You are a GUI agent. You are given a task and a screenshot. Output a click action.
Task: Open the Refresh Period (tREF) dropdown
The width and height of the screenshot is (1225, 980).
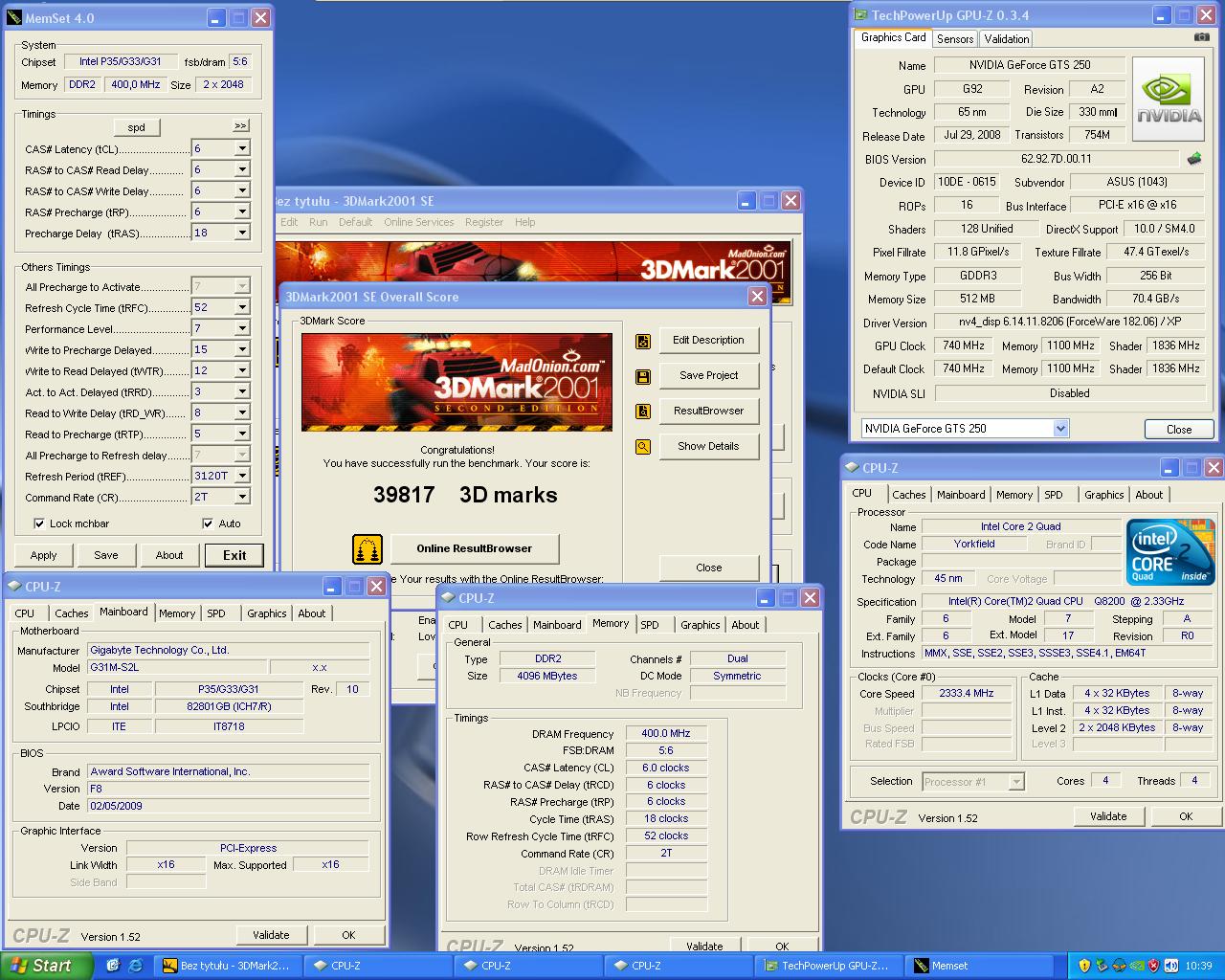point(241,476)
